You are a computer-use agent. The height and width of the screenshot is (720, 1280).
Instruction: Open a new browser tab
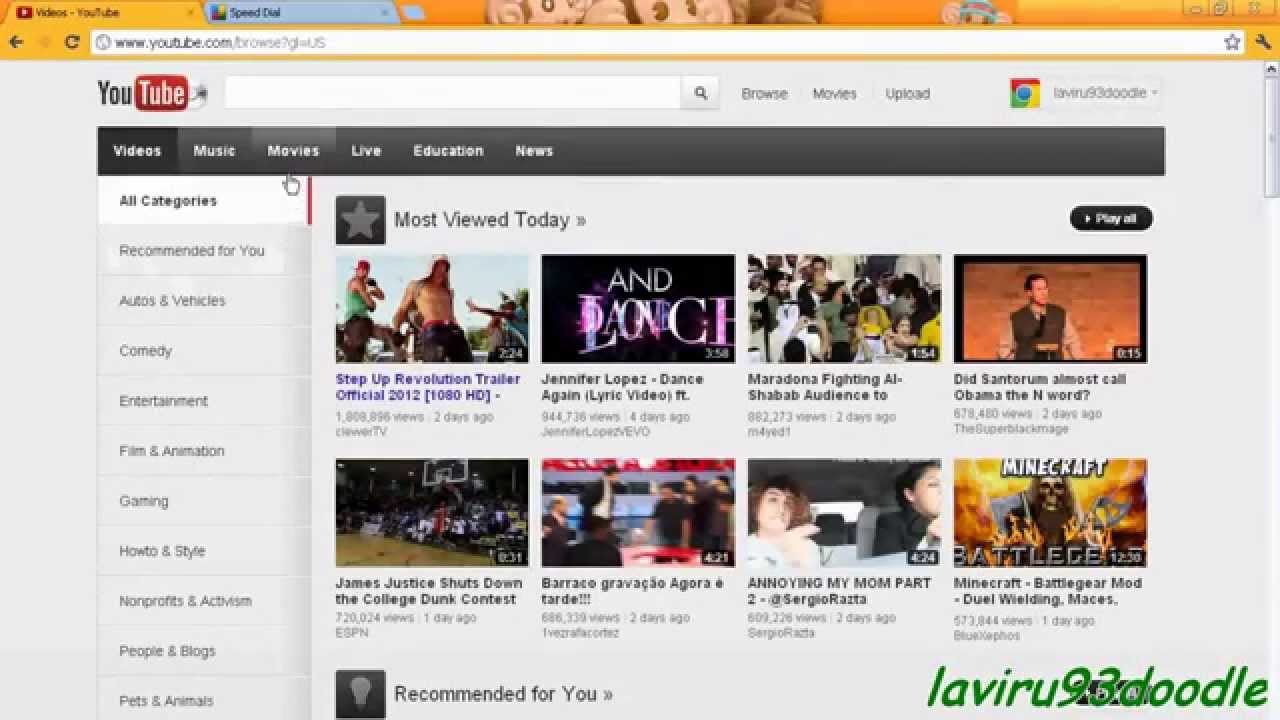[413, 13]
